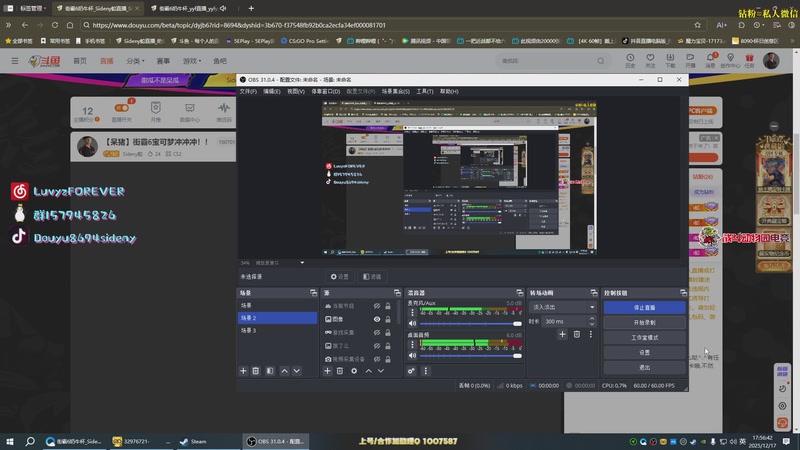Toggle lock on the 视频采集设备 source
Screen dimensions: 800x450
388,359
